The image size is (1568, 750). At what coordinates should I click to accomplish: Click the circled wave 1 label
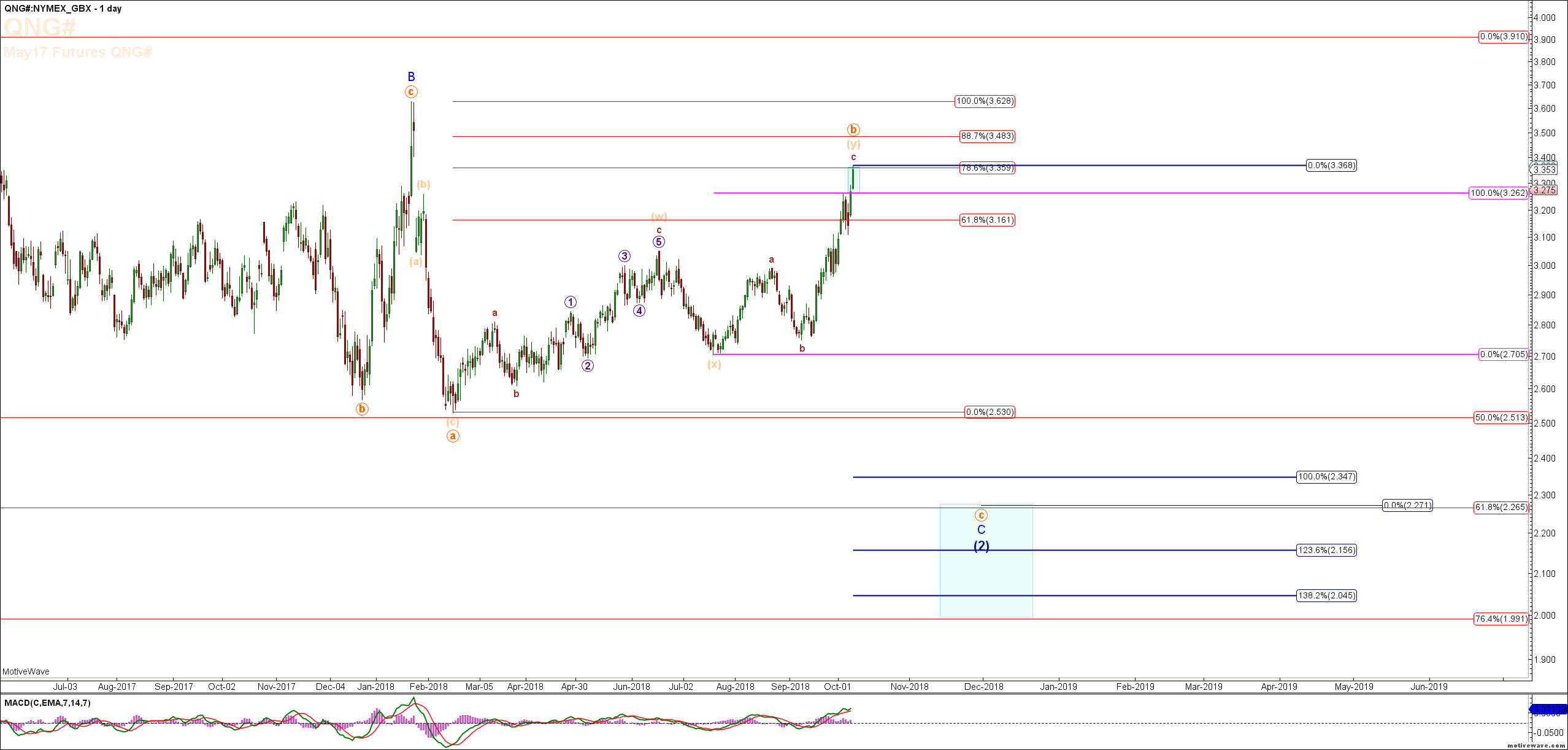coord(571,302)
